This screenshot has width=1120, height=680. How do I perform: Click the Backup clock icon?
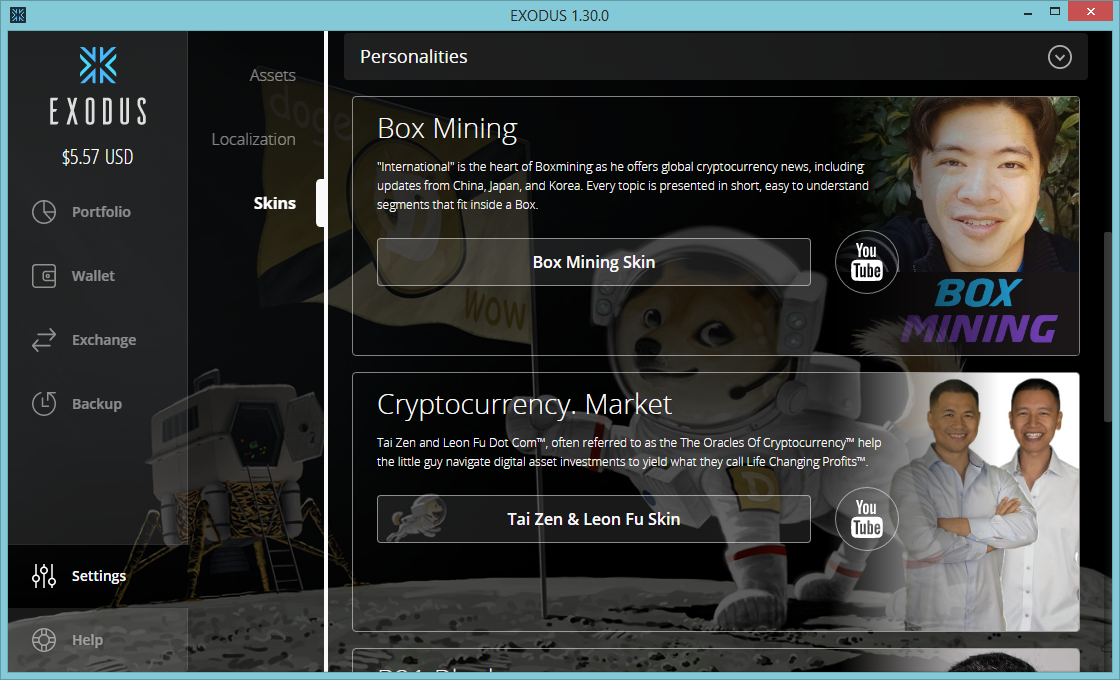[x=44, y=404]
